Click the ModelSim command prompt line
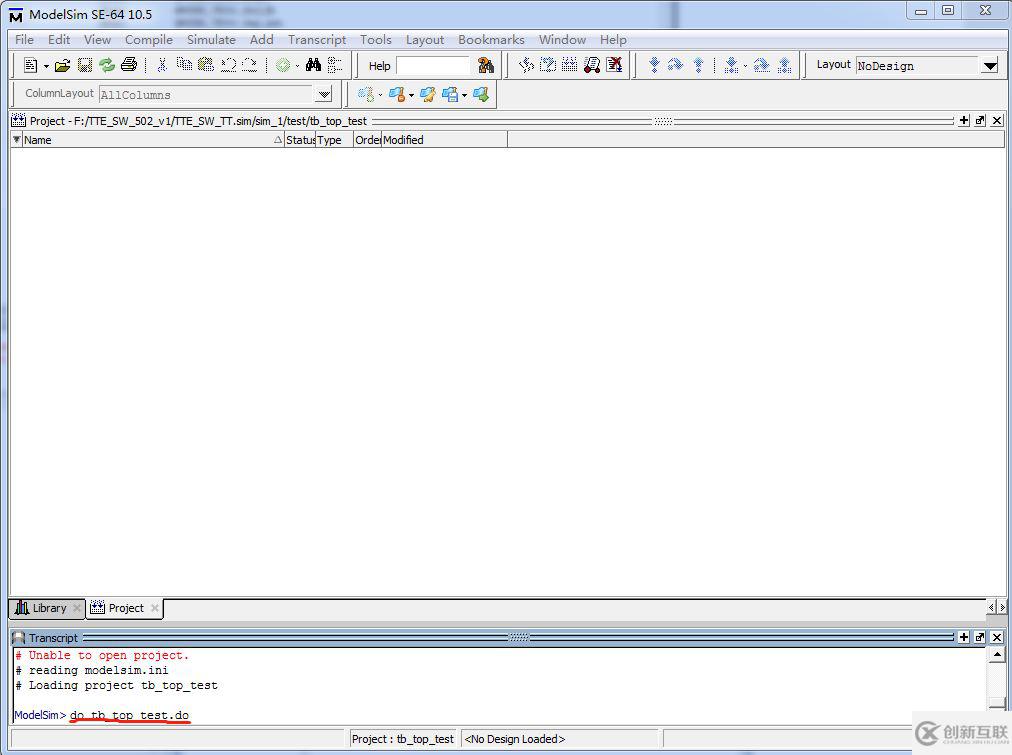 (500, 715)
